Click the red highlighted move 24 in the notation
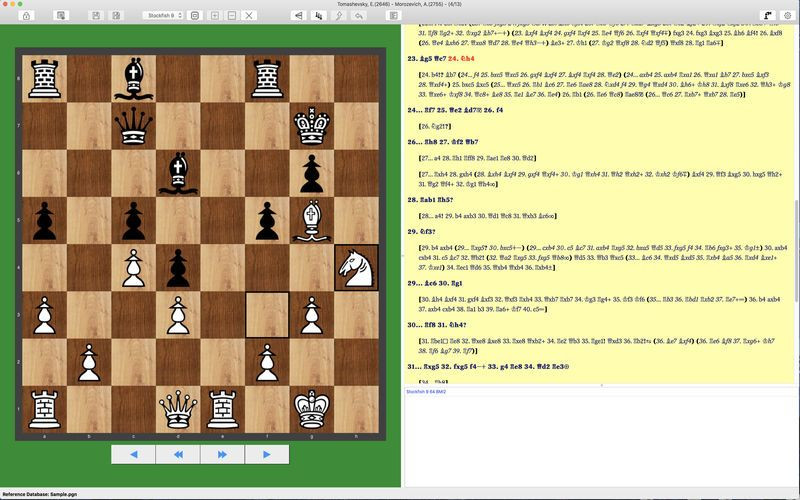800x500 pixels. tap(461, 59)
